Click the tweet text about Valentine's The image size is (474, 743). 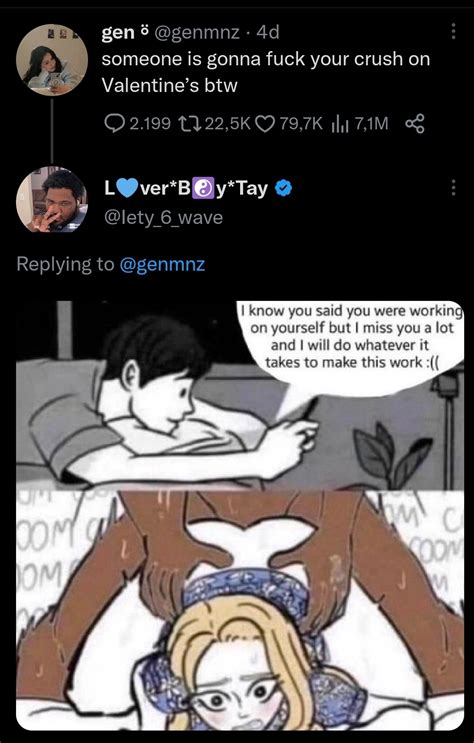tap(266, 72)
